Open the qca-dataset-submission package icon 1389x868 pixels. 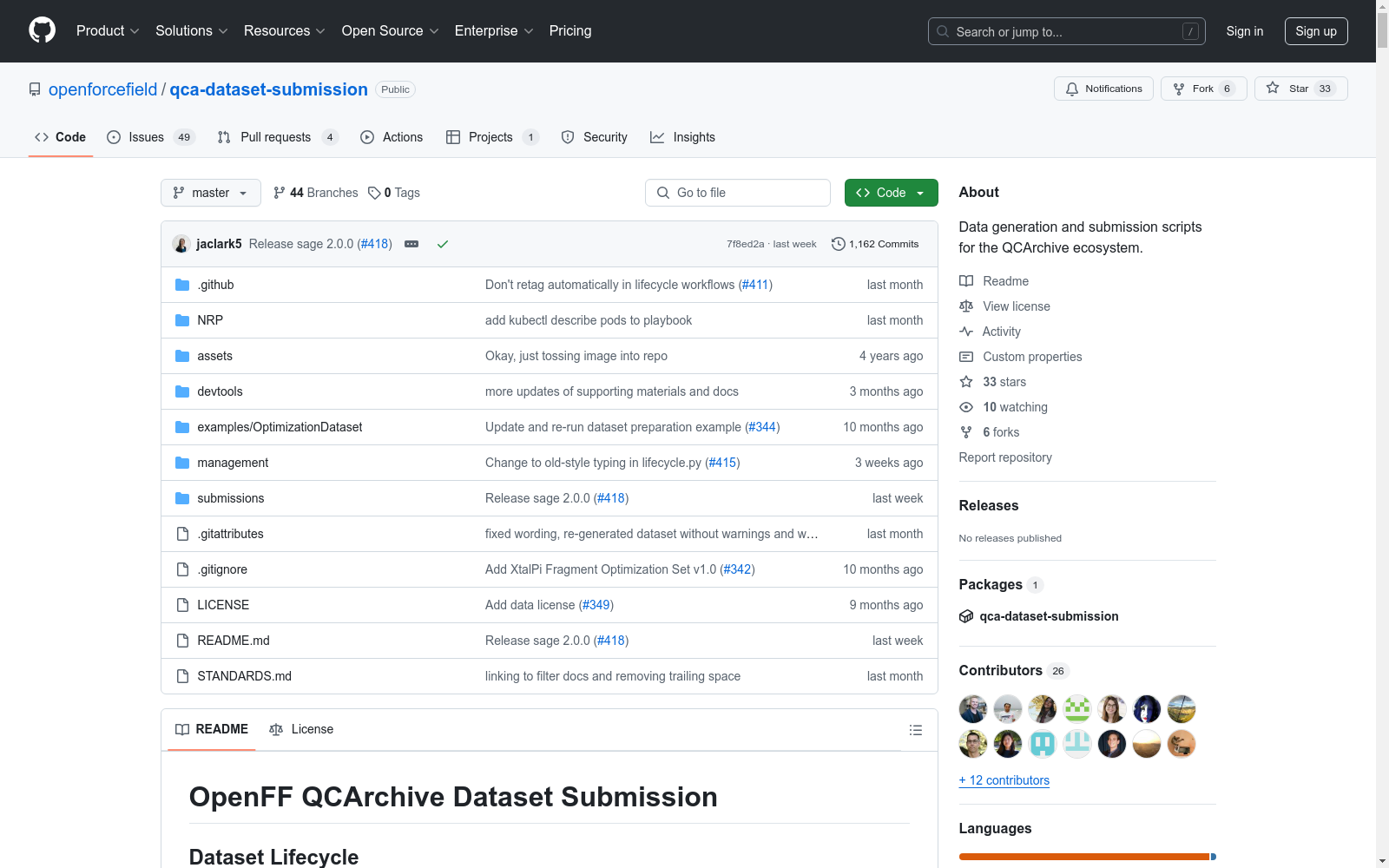pyautogui.click(x=966, y=616)
